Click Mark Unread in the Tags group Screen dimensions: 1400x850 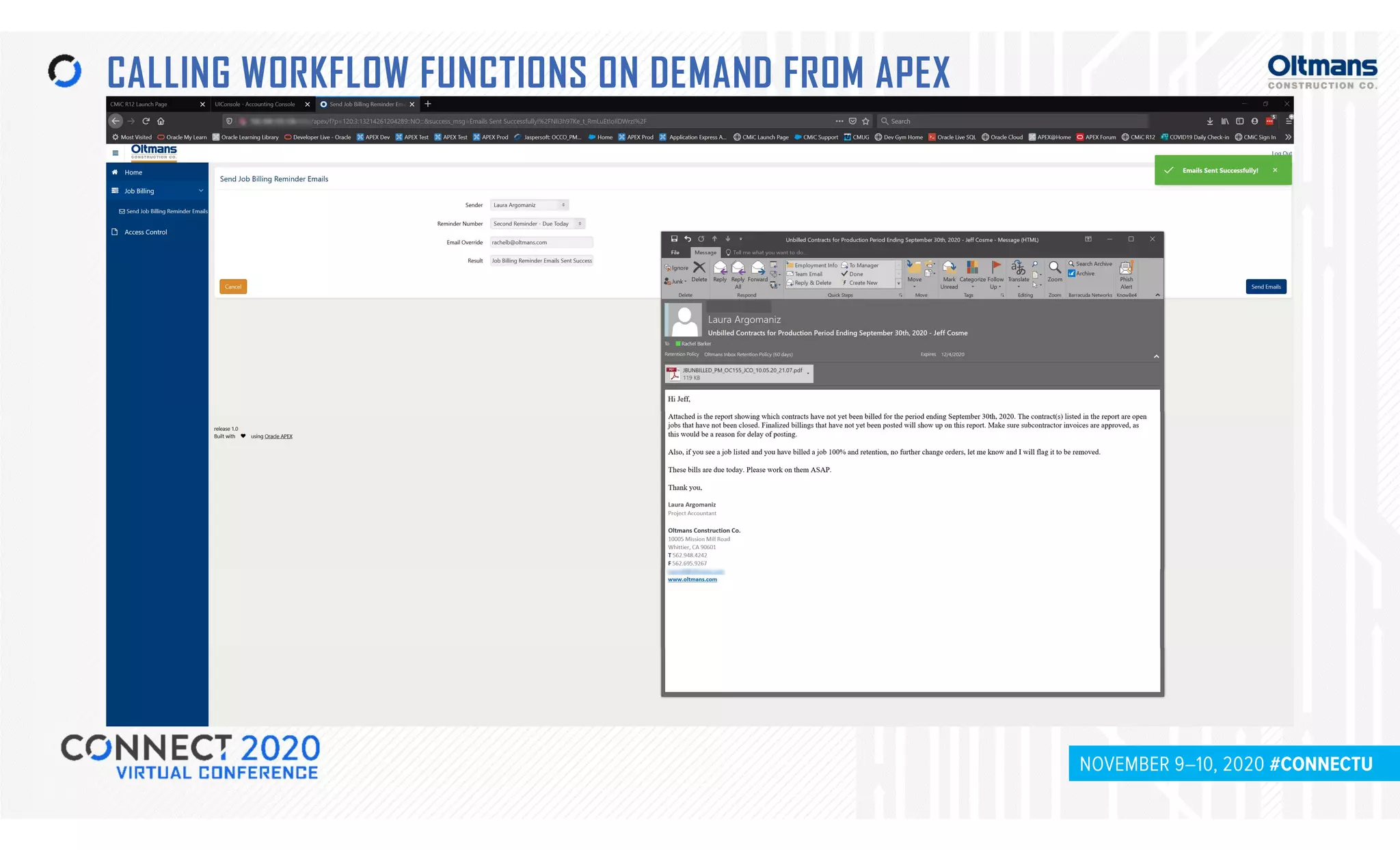pyautogui.click(x=950, y=275)
